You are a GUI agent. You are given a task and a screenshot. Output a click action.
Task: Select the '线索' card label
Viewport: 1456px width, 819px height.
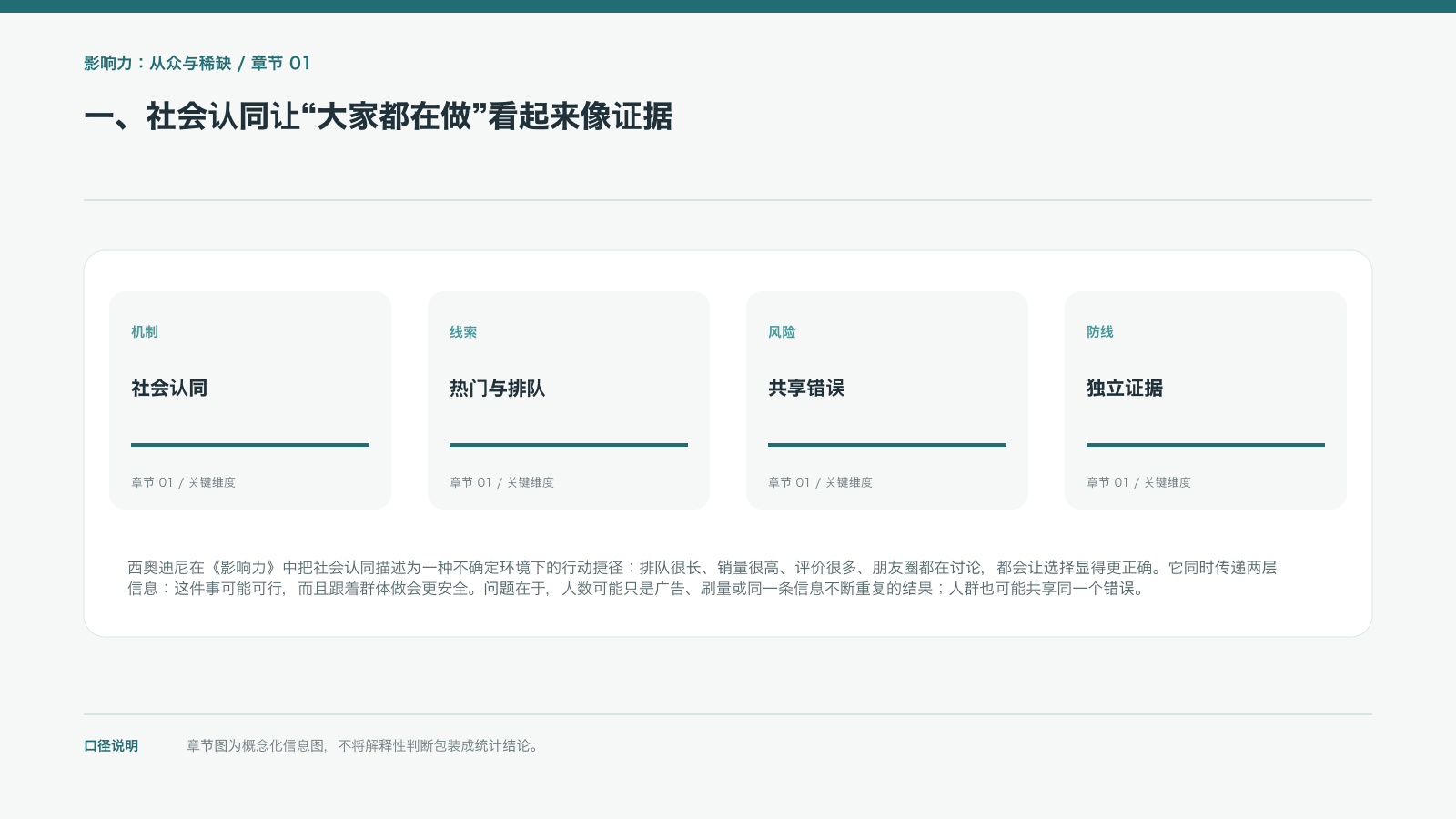click(x=463, y=332)
